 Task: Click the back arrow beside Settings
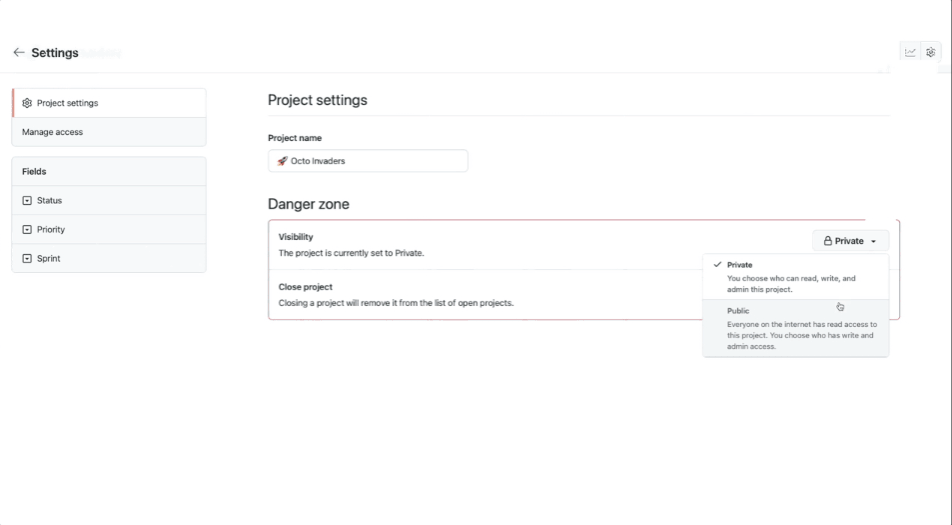tap(18, 52)
